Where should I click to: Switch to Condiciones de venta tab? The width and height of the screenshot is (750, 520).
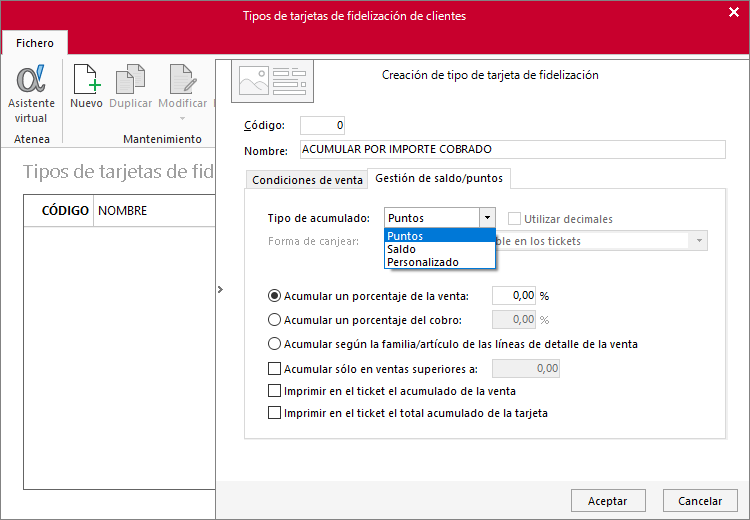point(307,180)
